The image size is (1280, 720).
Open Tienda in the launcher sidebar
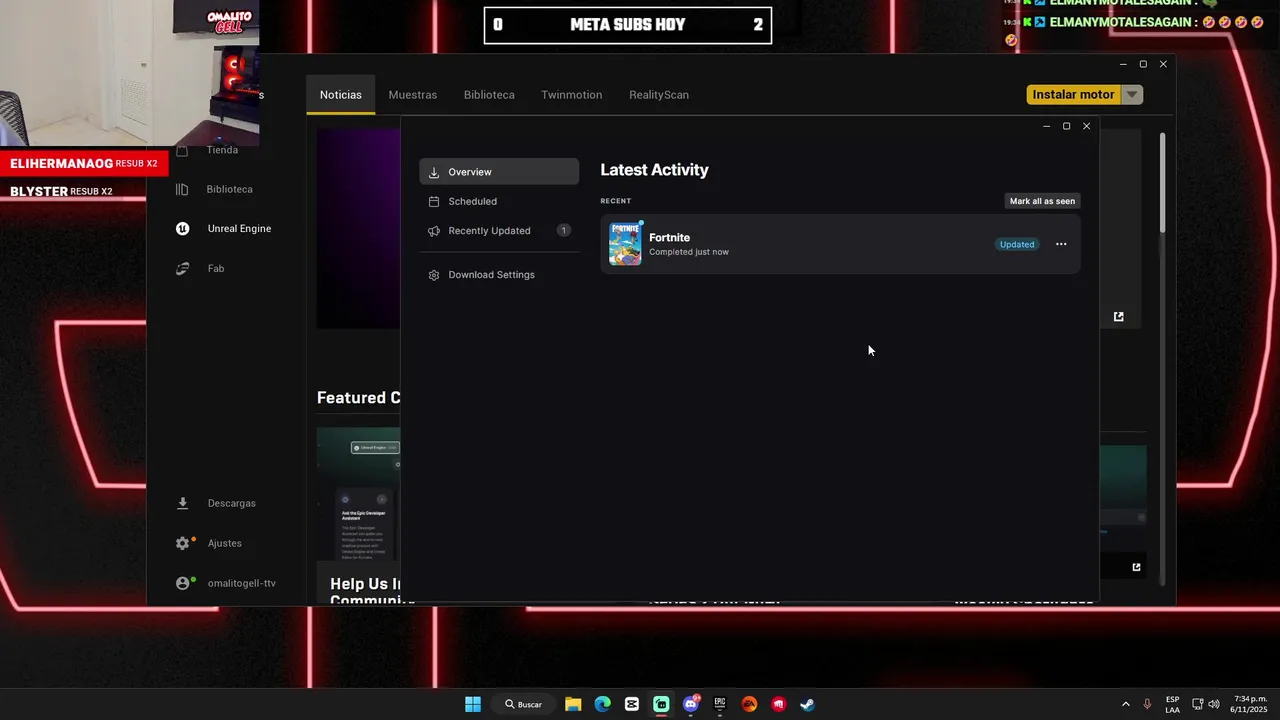click(x=222, y=150)
